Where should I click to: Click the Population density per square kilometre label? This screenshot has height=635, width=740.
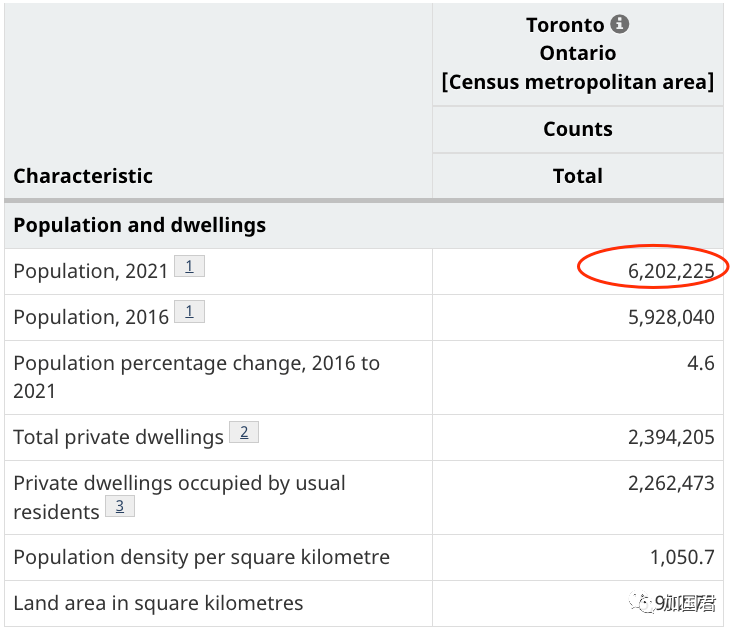(x=201, y=557)
